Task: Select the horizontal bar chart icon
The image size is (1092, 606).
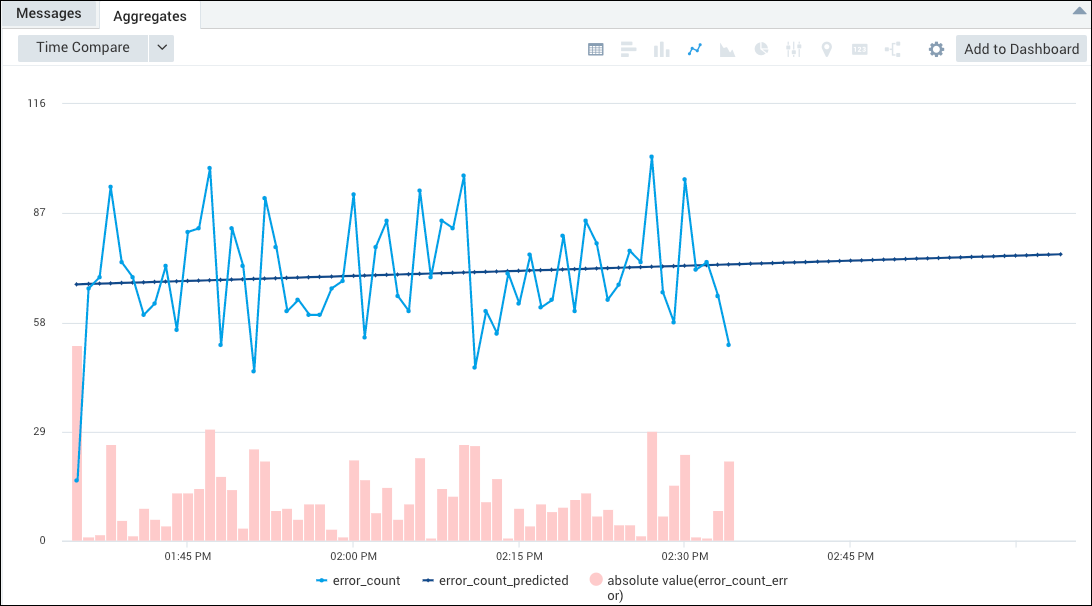Action: coord(628,48)
